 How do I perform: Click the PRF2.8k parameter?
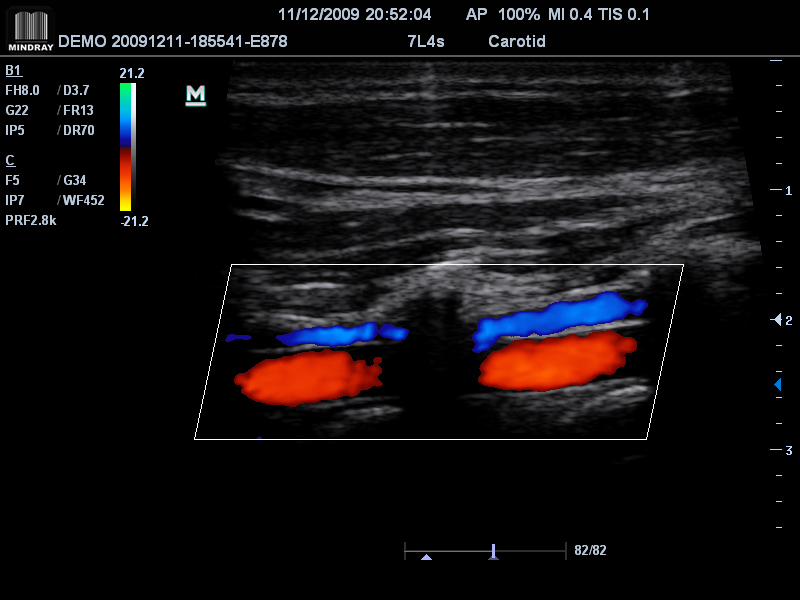pyautogui.click(x=31, y=220)
